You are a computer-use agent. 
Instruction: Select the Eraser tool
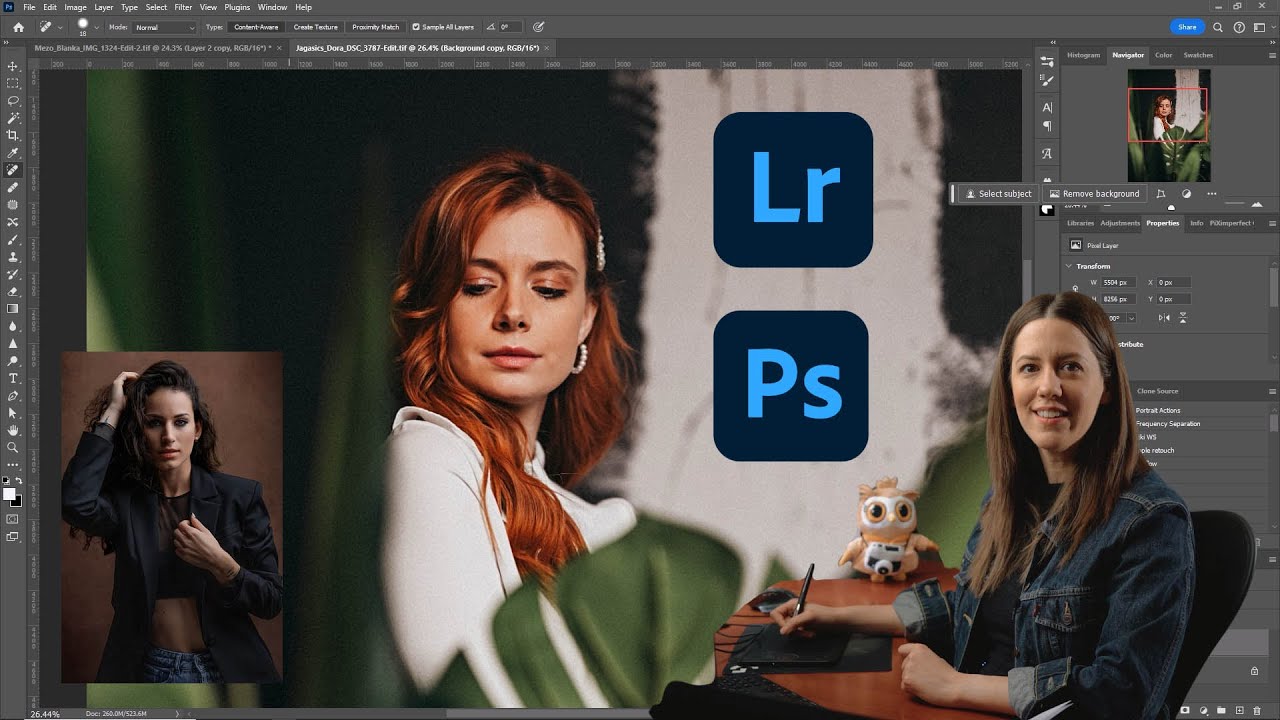click(x=13, y=291)
